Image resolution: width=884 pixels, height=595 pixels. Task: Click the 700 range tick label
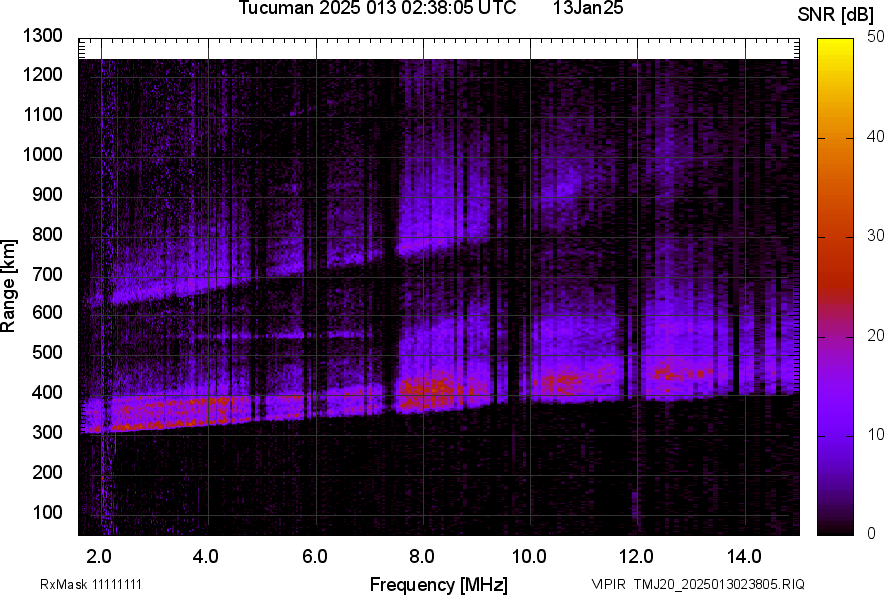(47, 274)
